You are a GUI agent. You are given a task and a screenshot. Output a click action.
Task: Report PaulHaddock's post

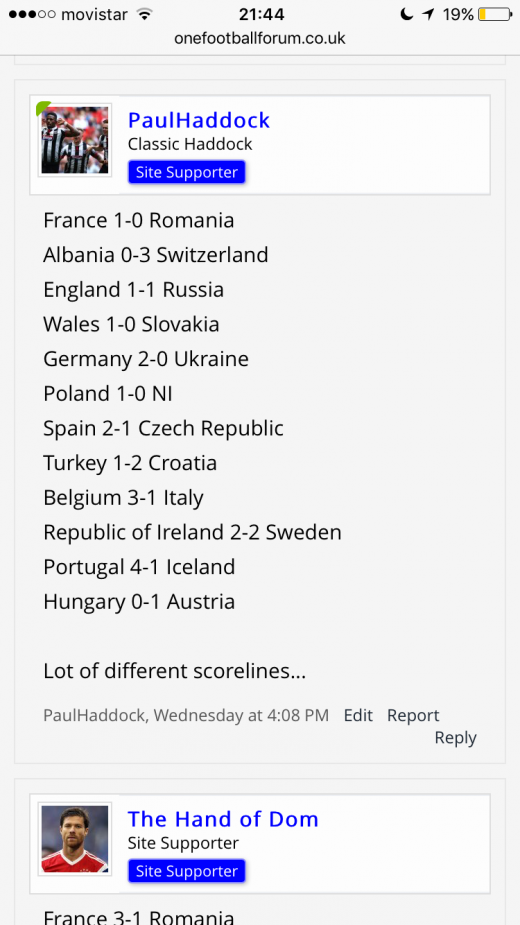(413, 716)
